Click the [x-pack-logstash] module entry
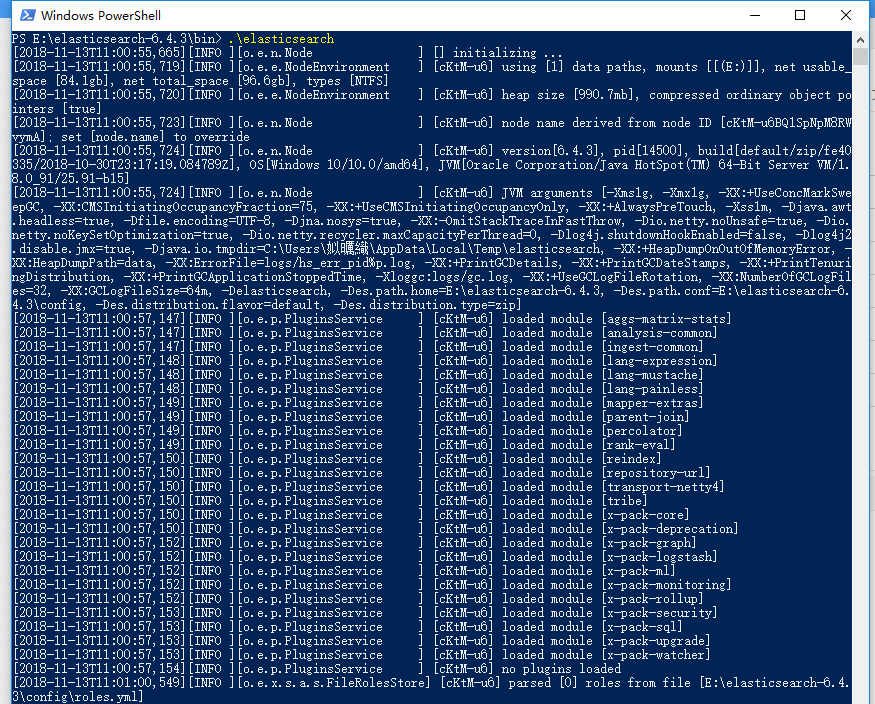 coord(660,556)
